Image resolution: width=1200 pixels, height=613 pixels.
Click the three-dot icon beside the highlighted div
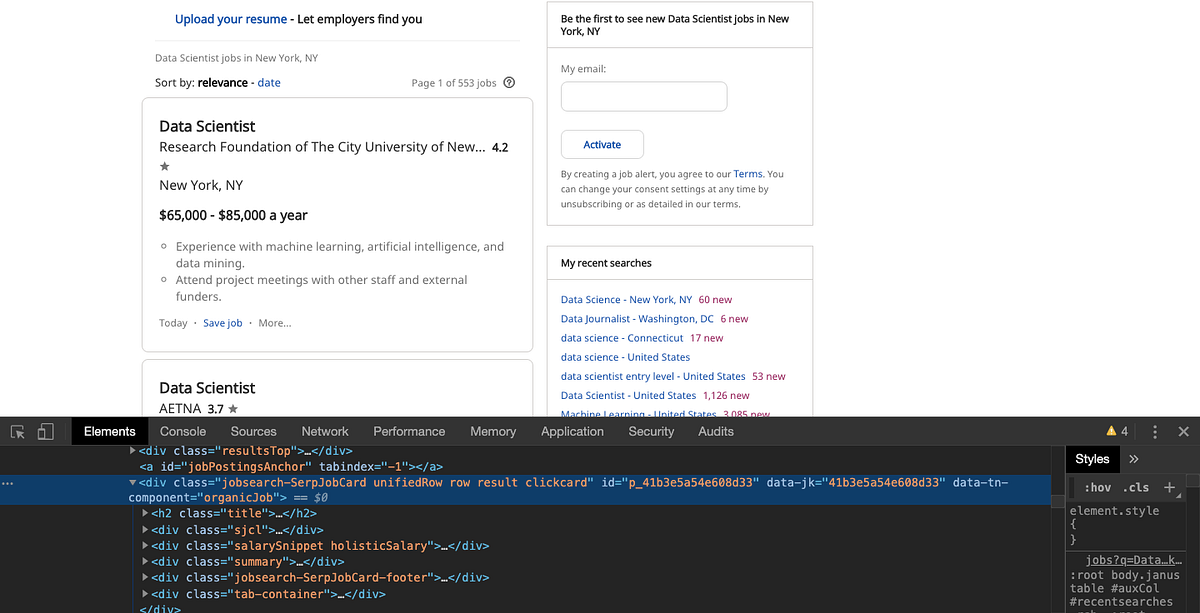click(8, 482)
